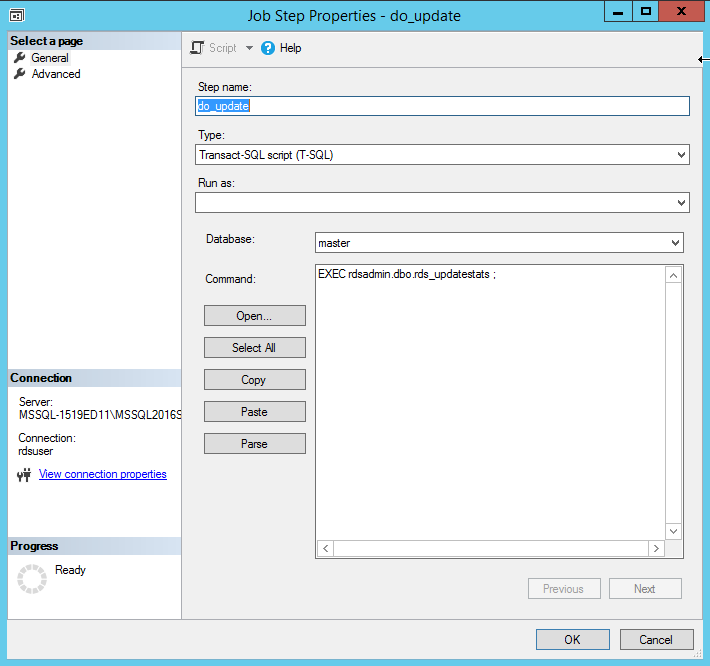Click command box scroll up arrow

point(673,275)
